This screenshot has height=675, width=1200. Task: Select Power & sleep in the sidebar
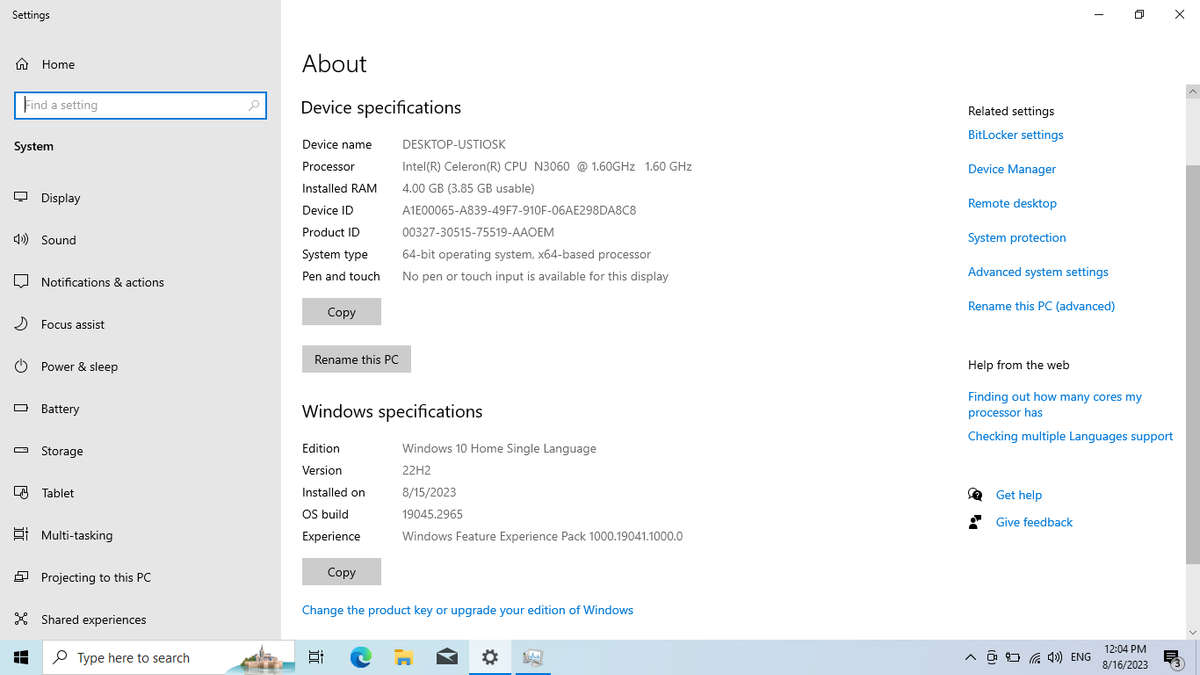click(x=22, y=366)
